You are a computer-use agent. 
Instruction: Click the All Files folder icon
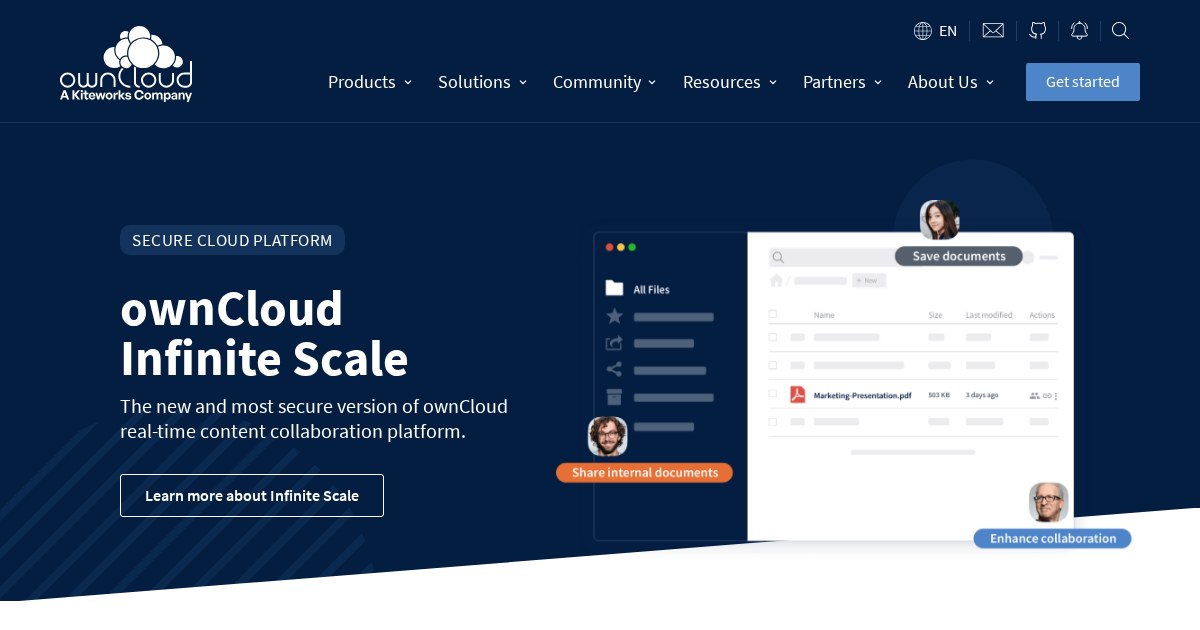[614, 288]
